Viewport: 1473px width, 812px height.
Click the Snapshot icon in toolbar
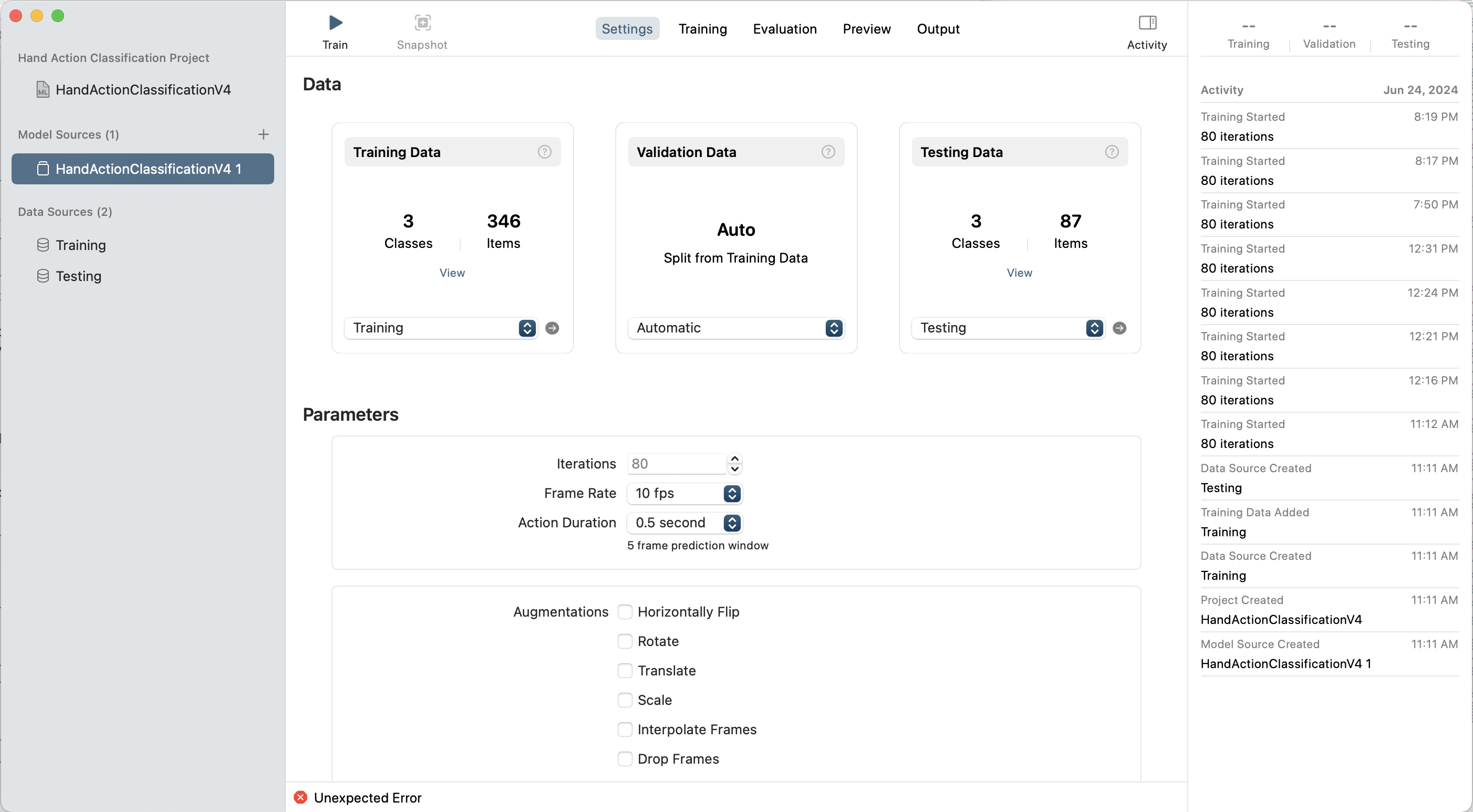(422, 23)
